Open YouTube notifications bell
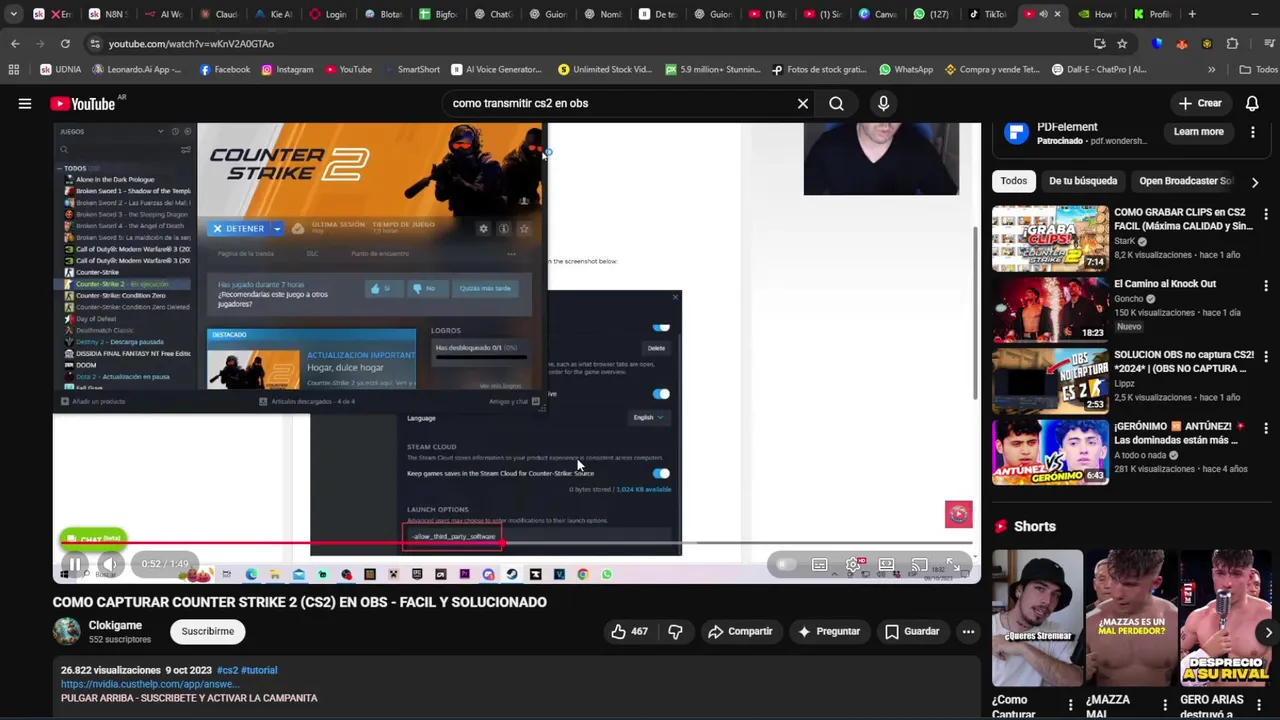The image size is (1280, 720). [1252, 103]
